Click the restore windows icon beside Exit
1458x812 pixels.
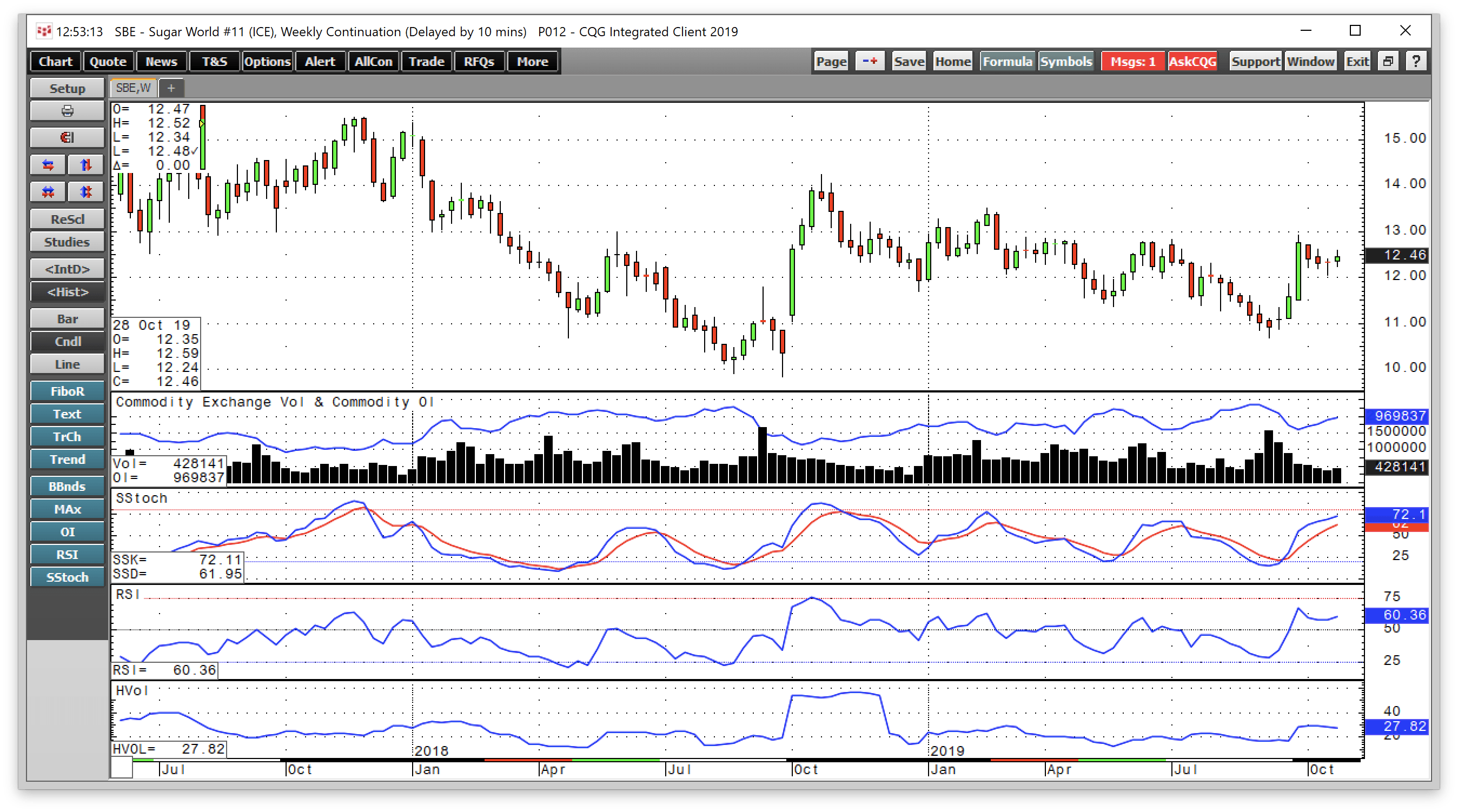coord(1388,62)
